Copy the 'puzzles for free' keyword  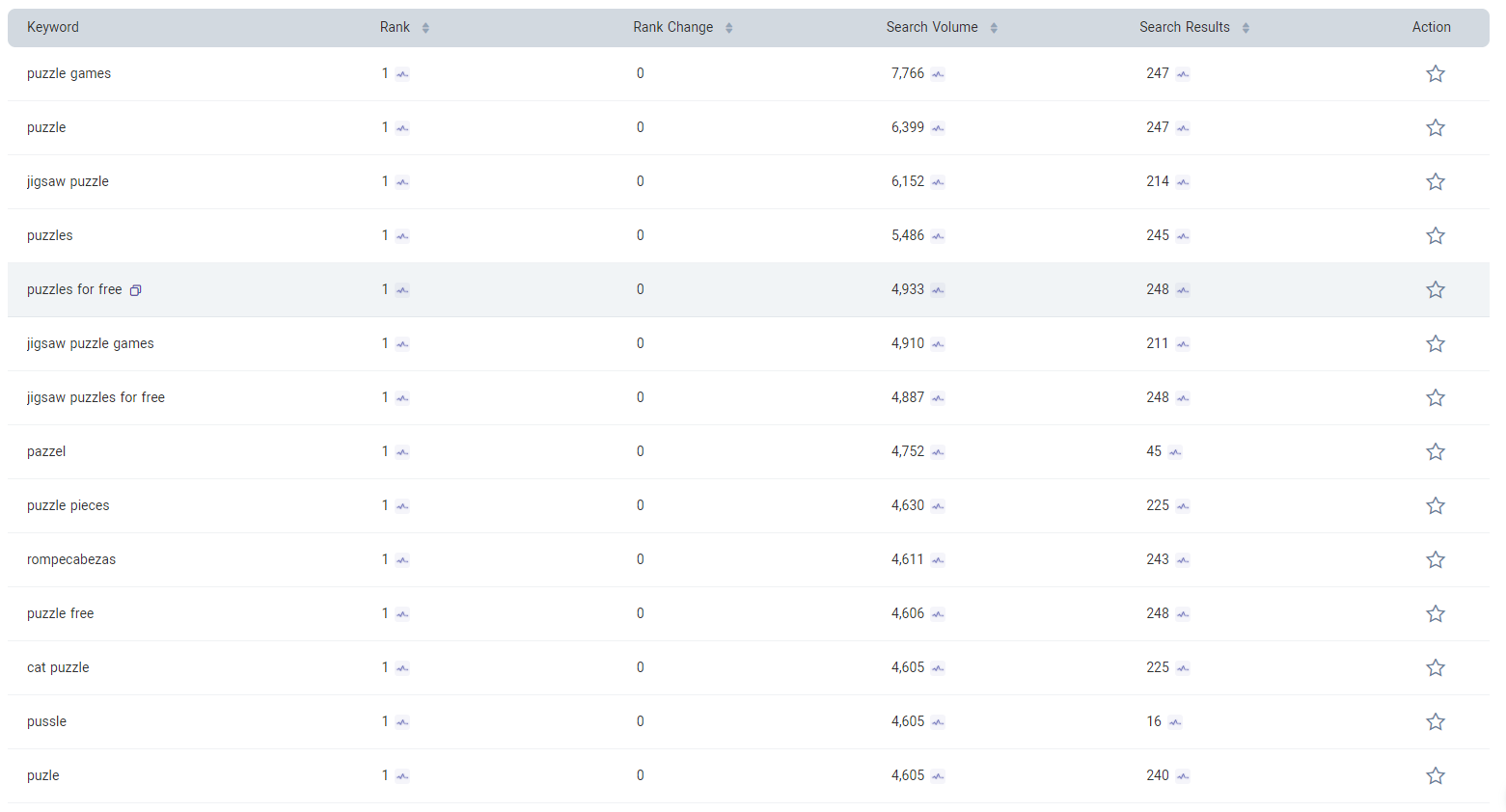tap(136, 290)
